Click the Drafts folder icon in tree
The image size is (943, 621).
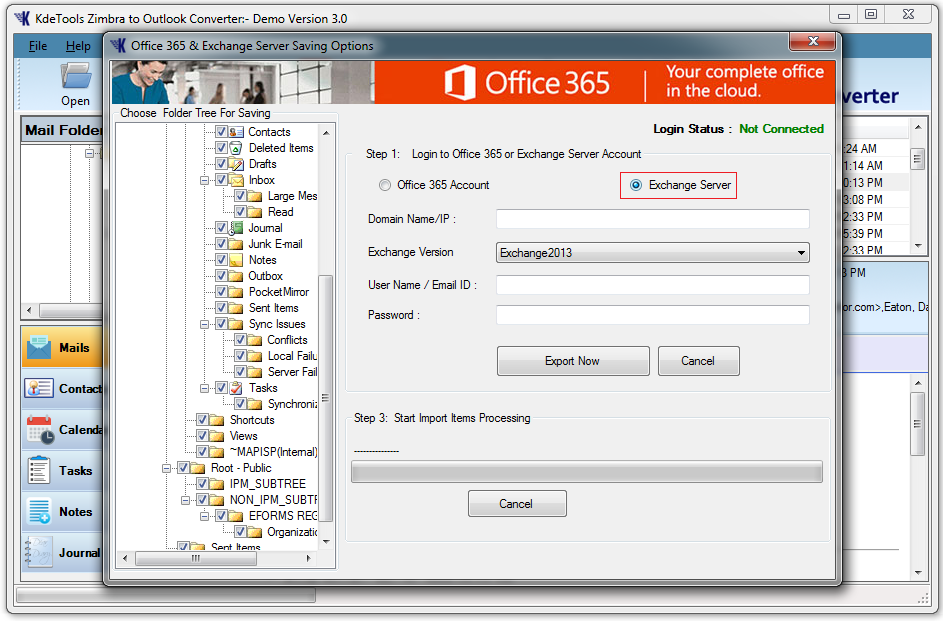coord(237,164)
